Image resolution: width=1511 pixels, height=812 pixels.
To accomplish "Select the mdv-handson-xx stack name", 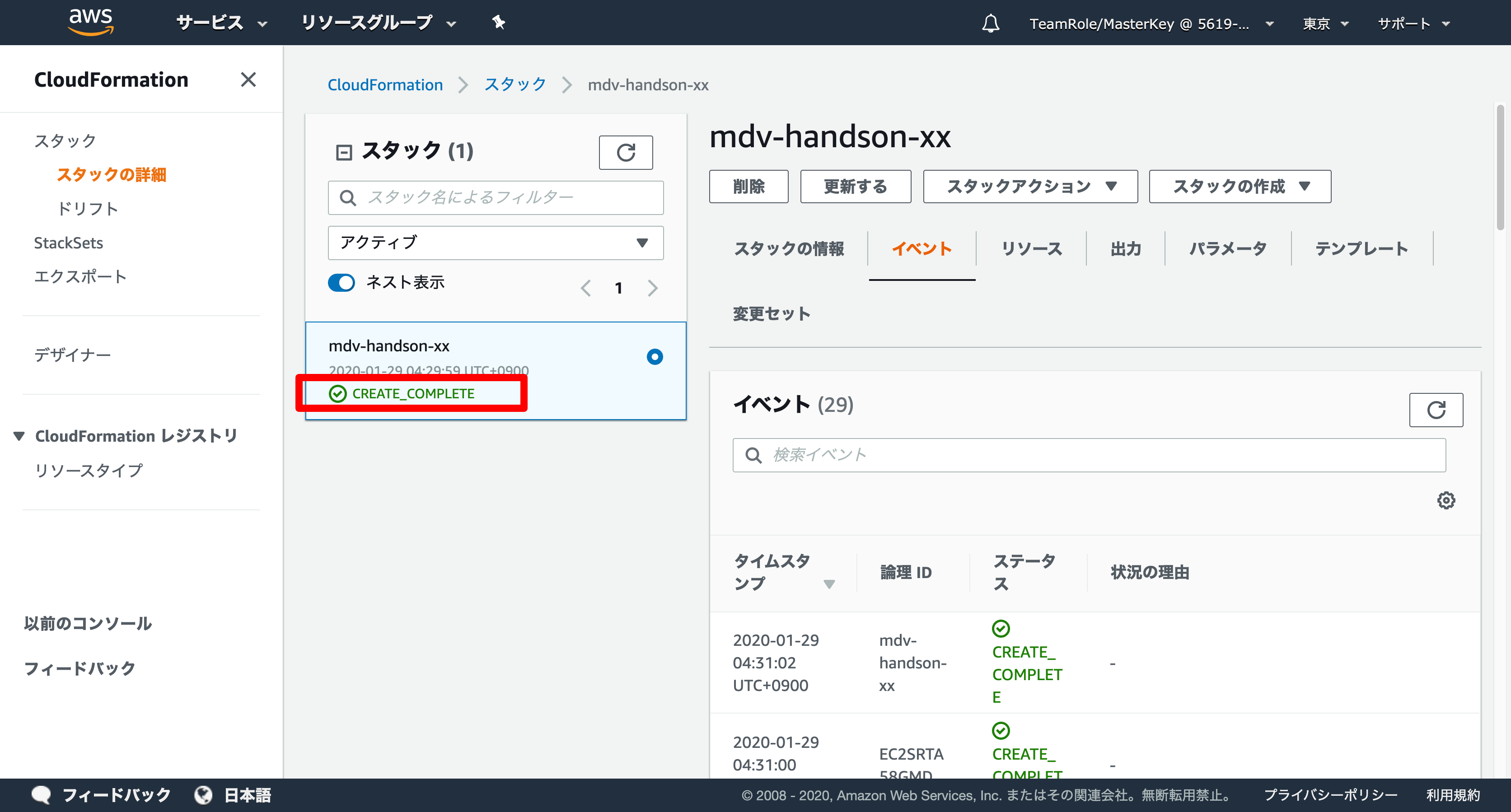I will [389, 346].
